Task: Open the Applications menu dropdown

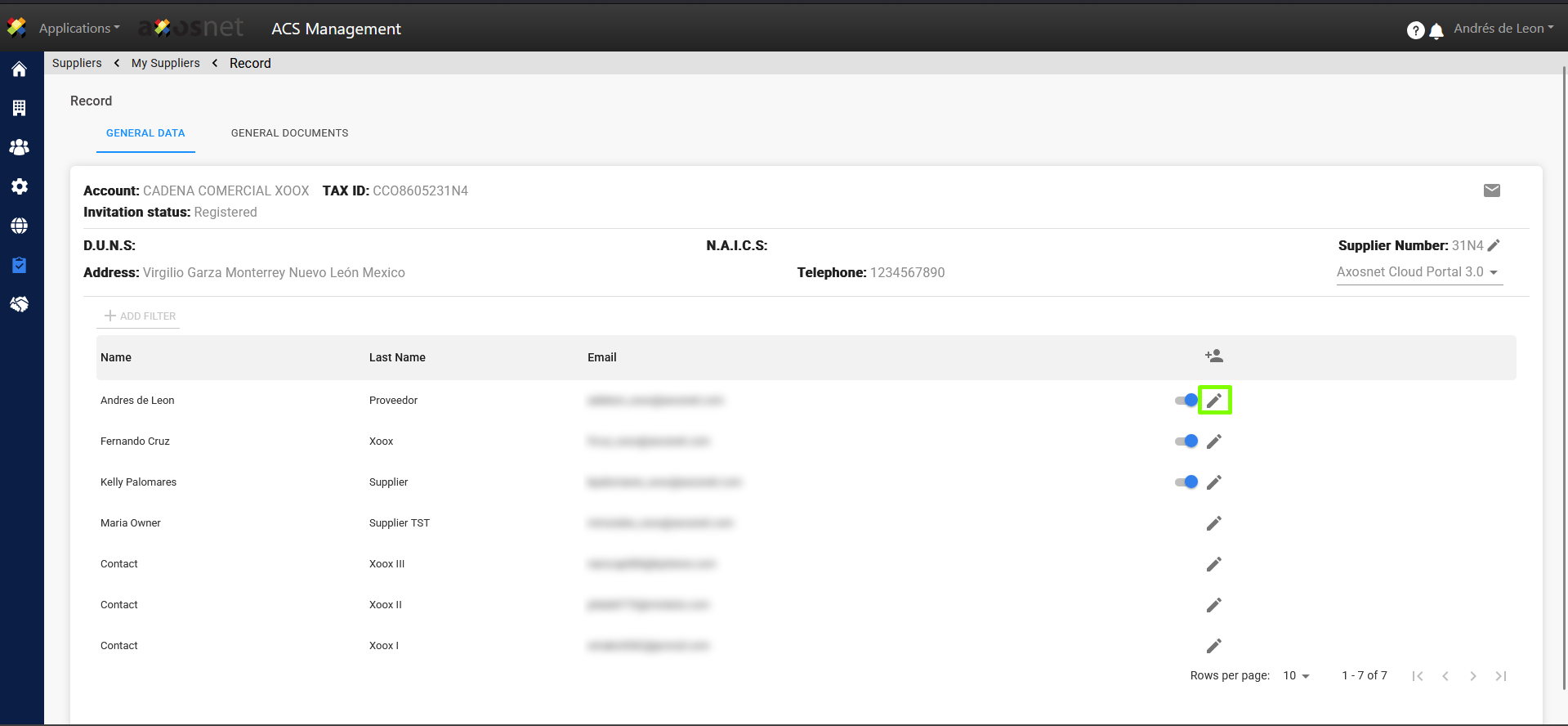Action: (x=78, y=29)
